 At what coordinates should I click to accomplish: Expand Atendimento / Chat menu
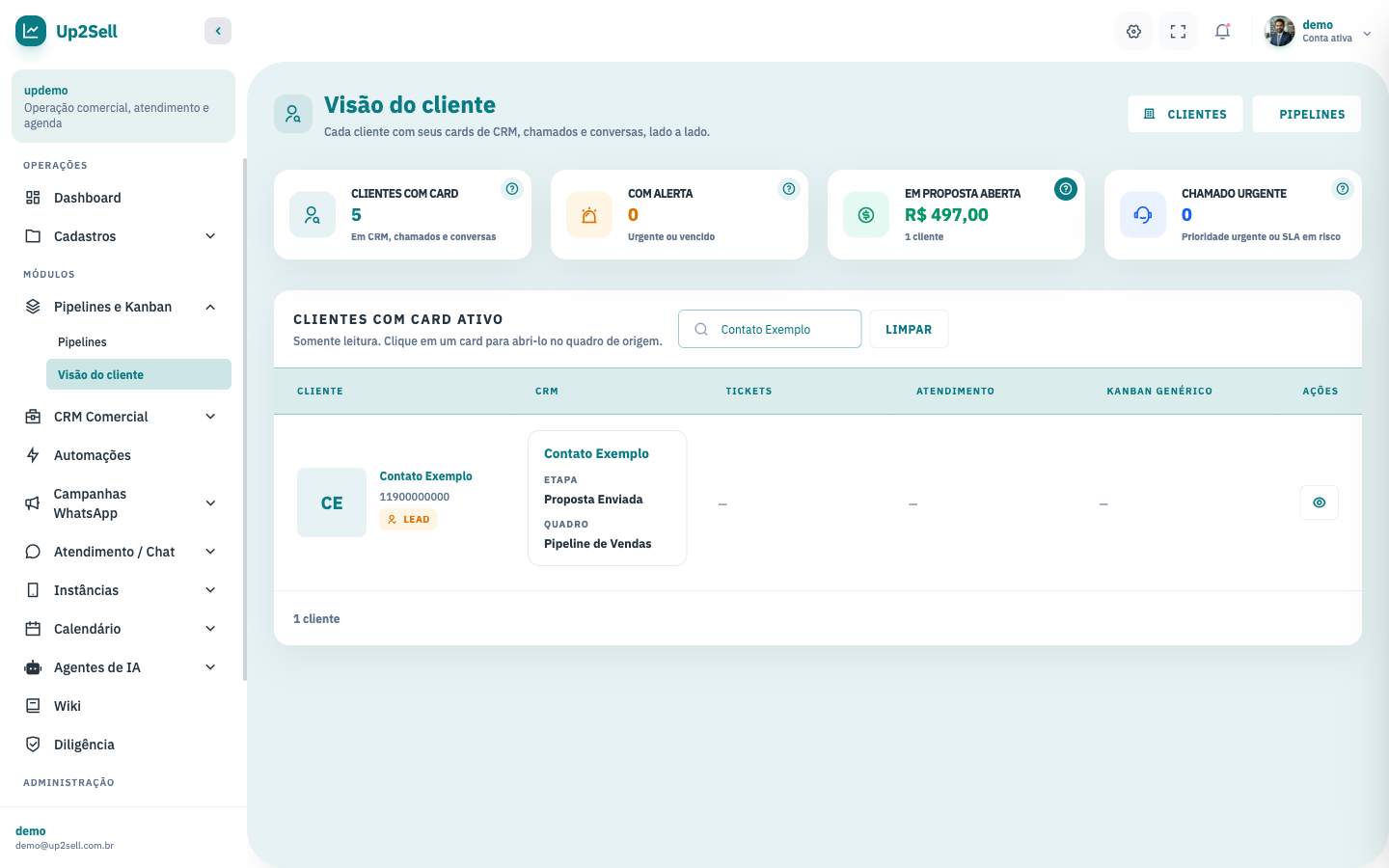tap(123, 552)
